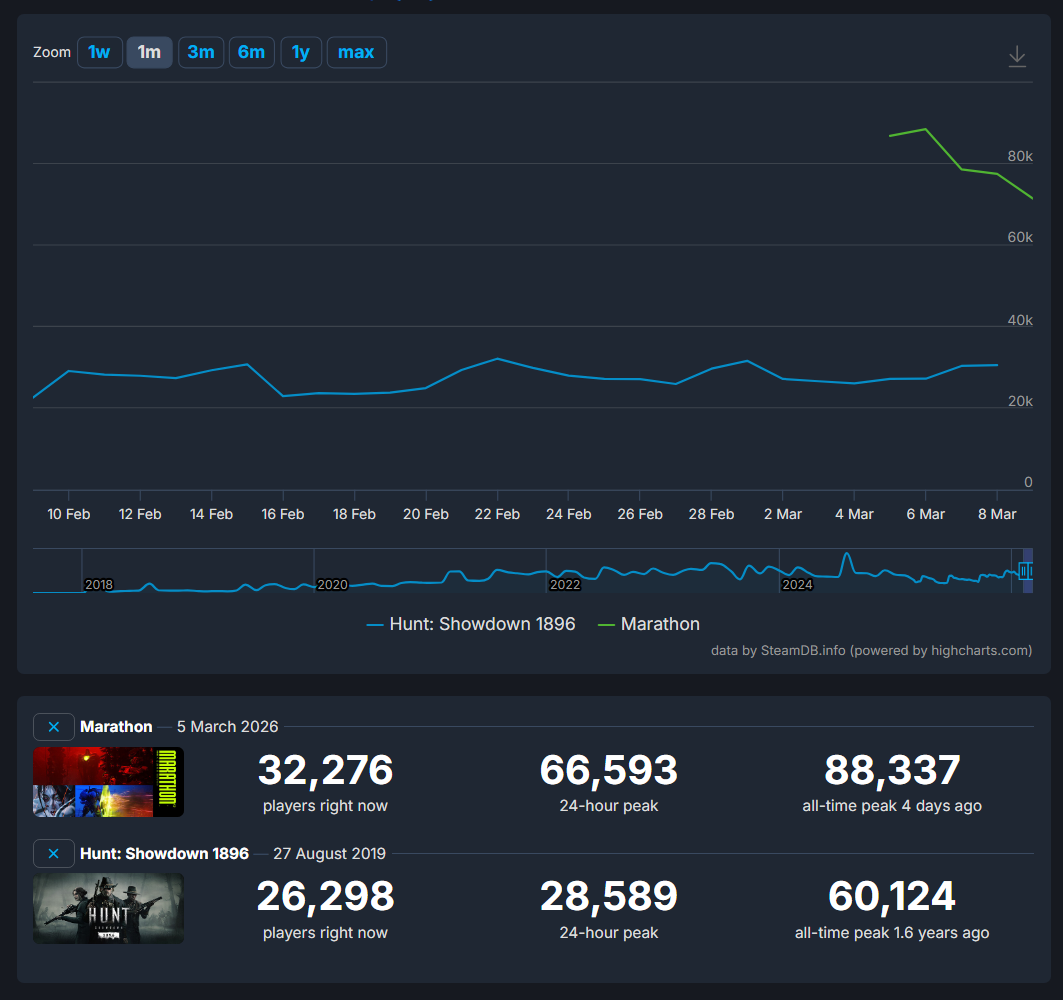Image resolution: width=1063 pixels, height=1000 pixels.
Task: Set chart zoom to 1w
Action: coord(100,52)
